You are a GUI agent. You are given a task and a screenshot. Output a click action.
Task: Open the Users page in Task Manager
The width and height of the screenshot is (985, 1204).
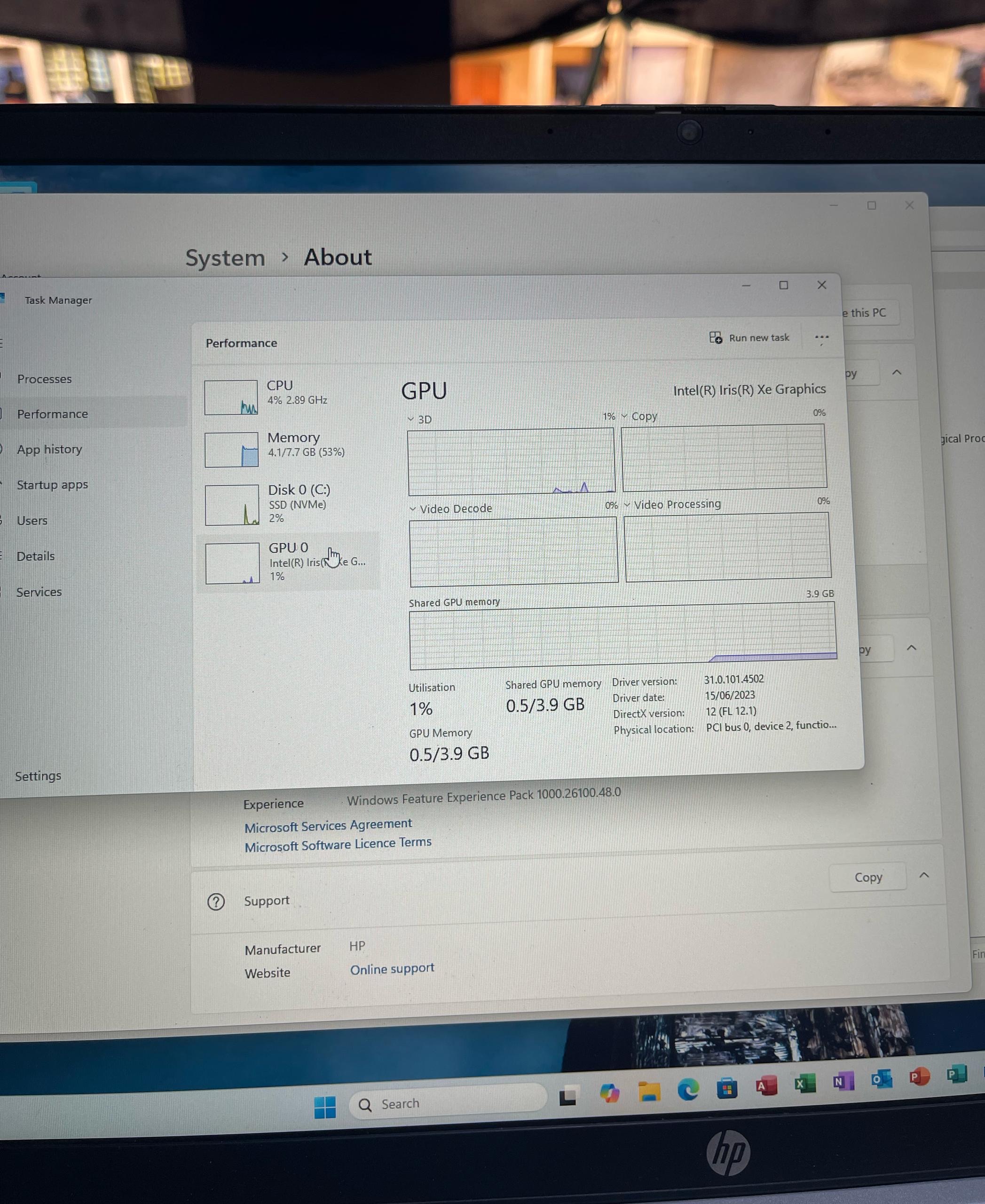[32, 521]
